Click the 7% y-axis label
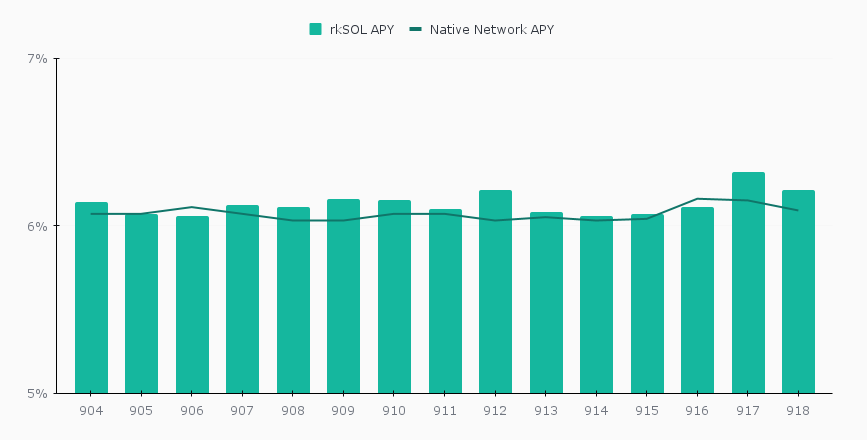This screenshot has height=440, width=867. pyautogui.click(x=36, y=59)
